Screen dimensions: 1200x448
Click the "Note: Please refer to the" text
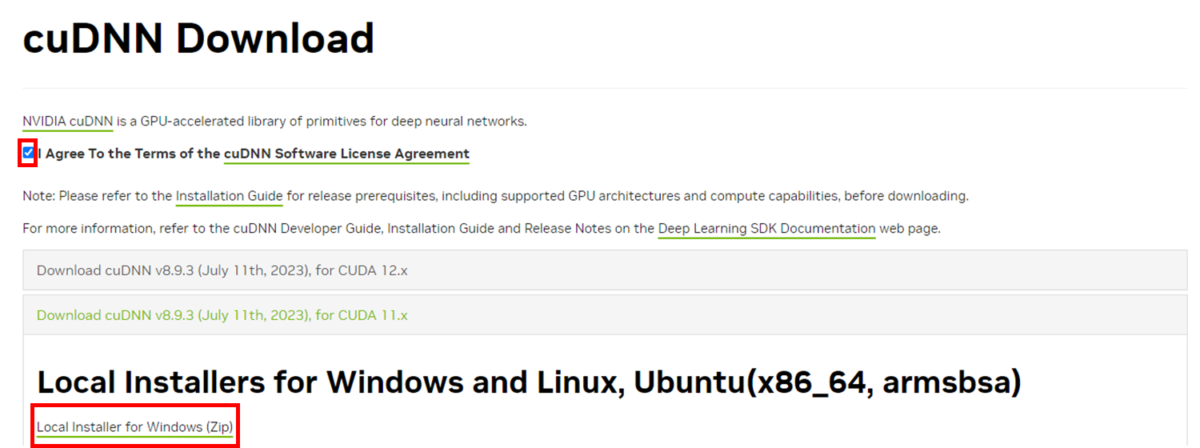[x=97, y=195]
